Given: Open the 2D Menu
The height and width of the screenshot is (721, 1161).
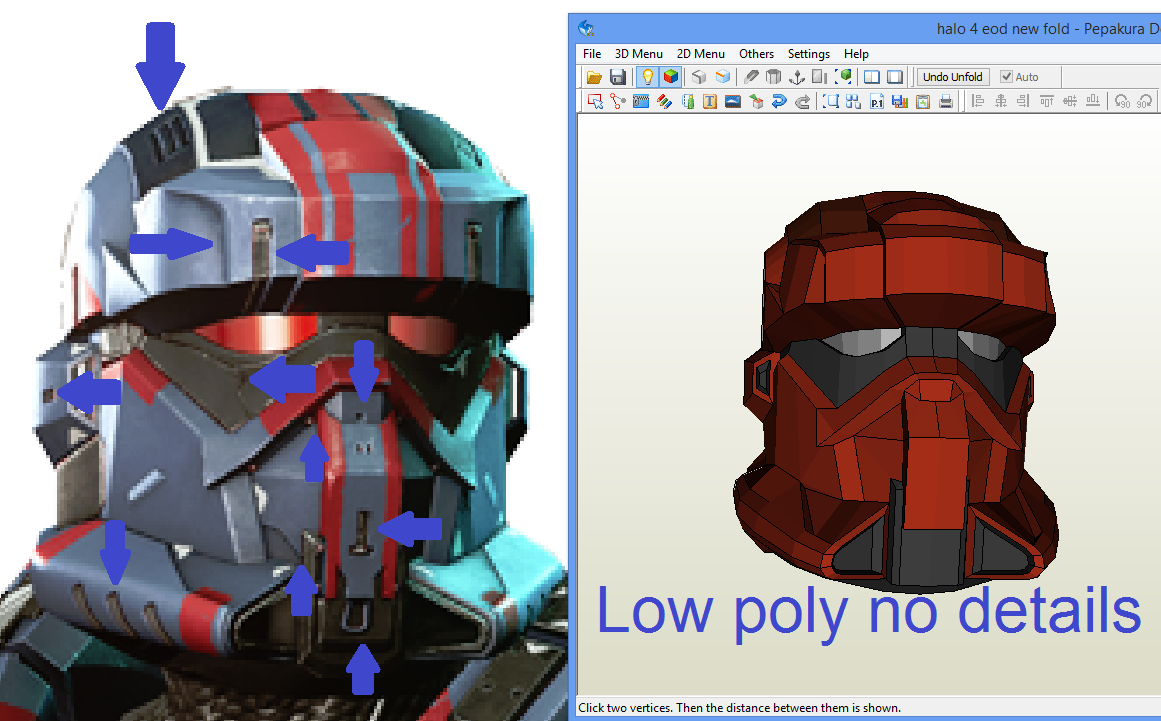Looking at the screenshot, I should click(700, 53).
